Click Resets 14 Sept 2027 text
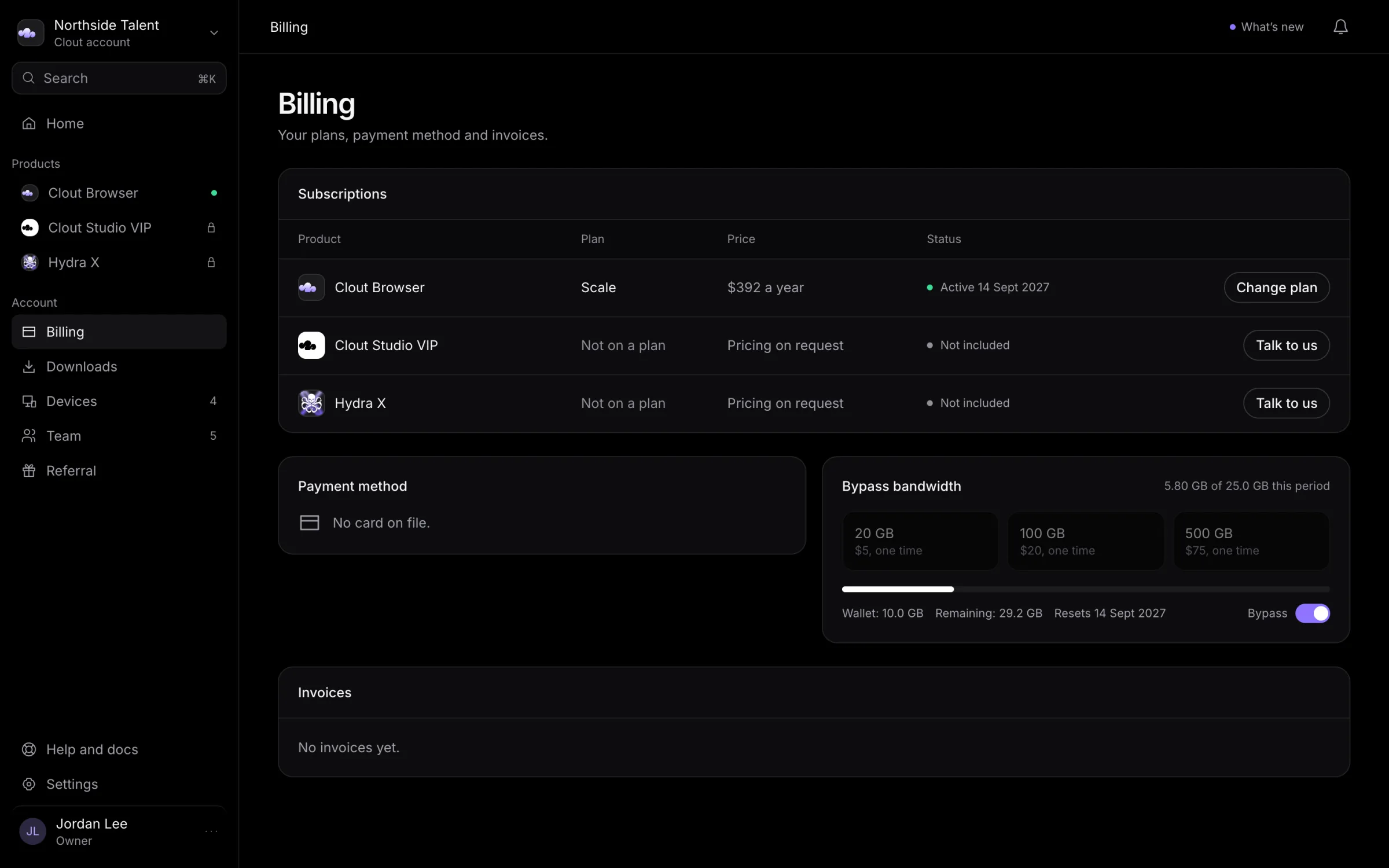Image resolution: width=1389 pixels, height=868 pixels. 1109,613
